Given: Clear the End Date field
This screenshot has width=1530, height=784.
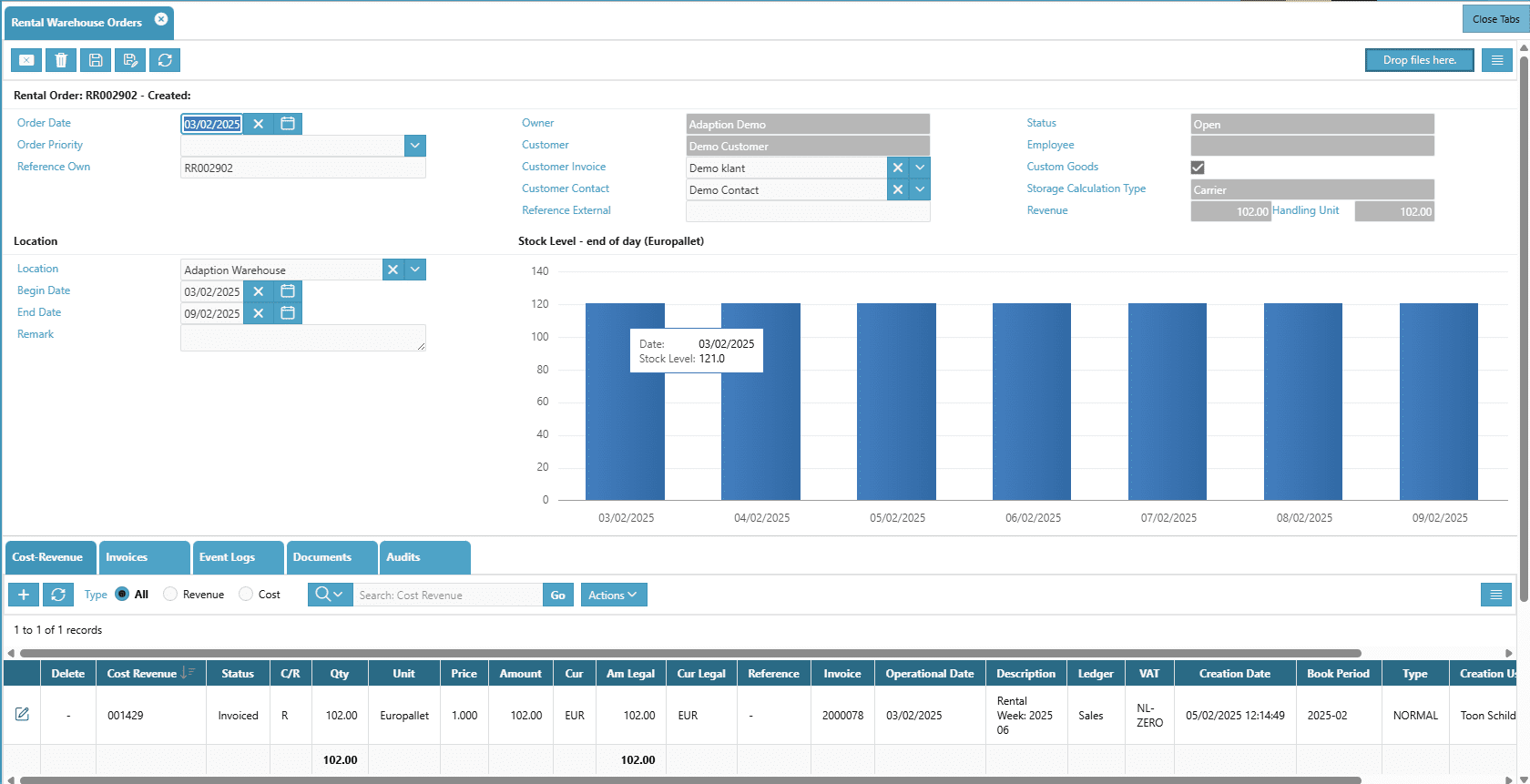Looking at the screenshot, I should 259,314.
